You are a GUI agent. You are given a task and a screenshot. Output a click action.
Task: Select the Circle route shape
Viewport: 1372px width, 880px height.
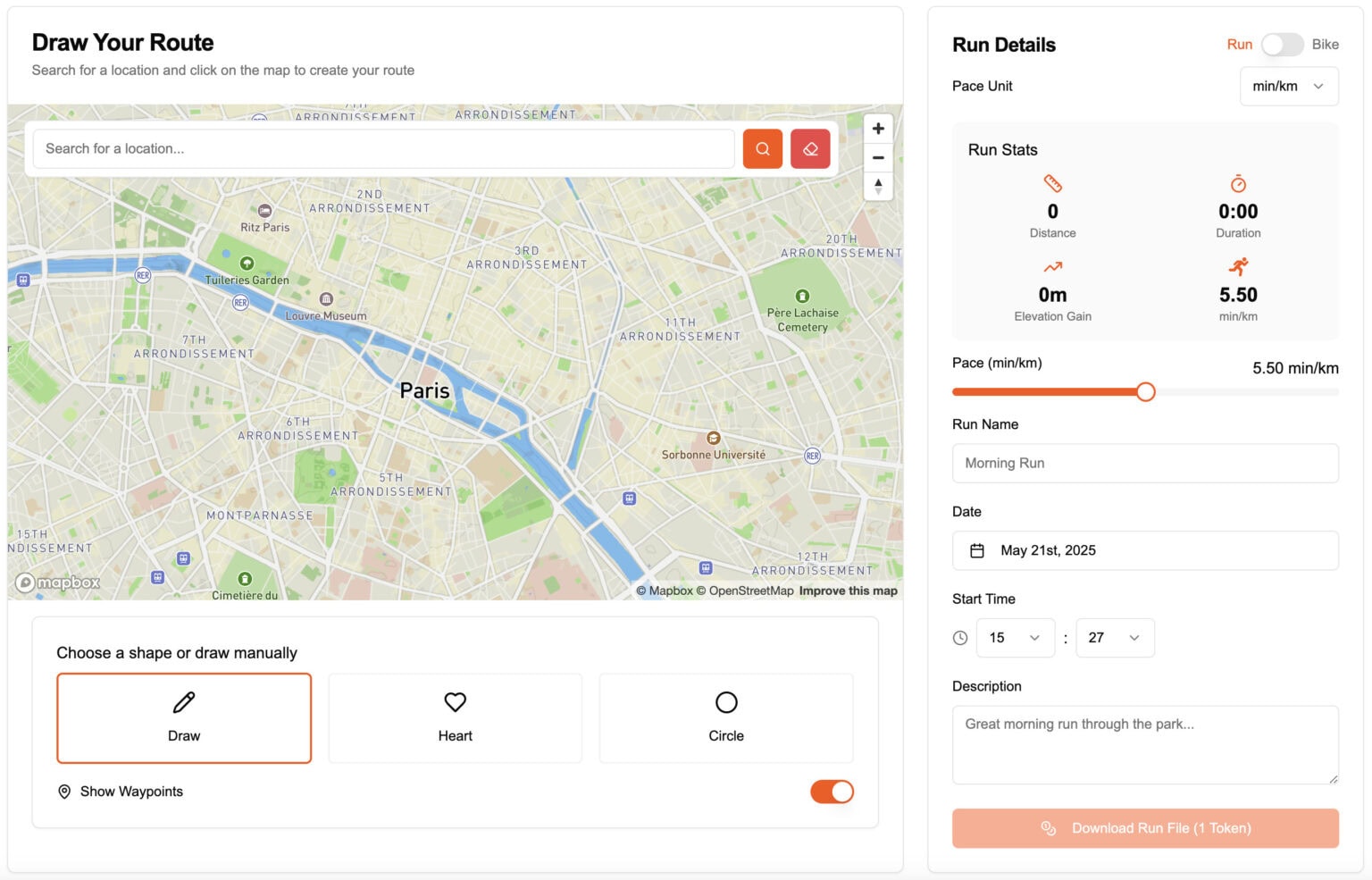point(725,717)
